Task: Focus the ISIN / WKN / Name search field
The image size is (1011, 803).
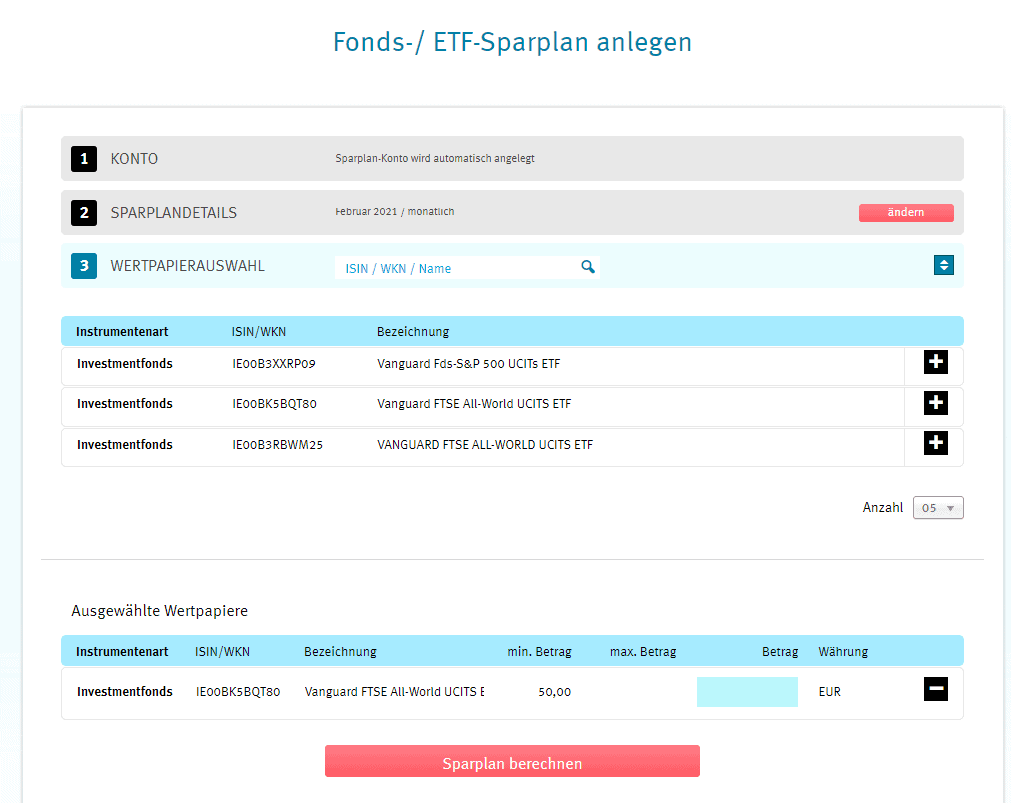Action: 467,268
